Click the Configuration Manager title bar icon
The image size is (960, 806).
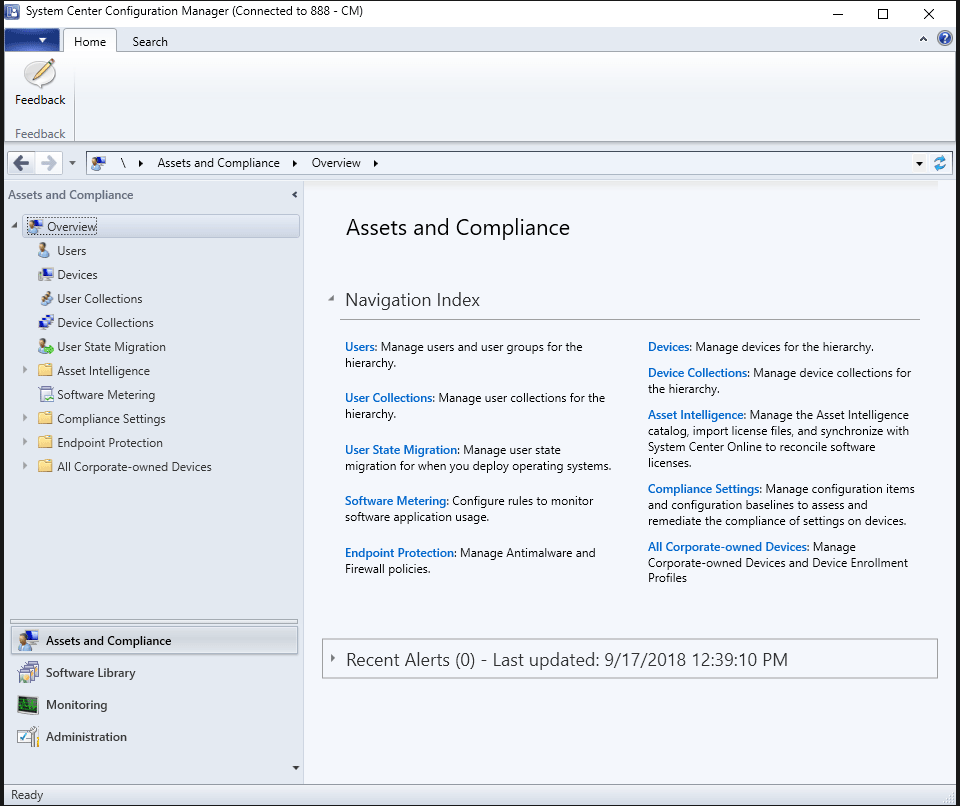tap(12, 12)
